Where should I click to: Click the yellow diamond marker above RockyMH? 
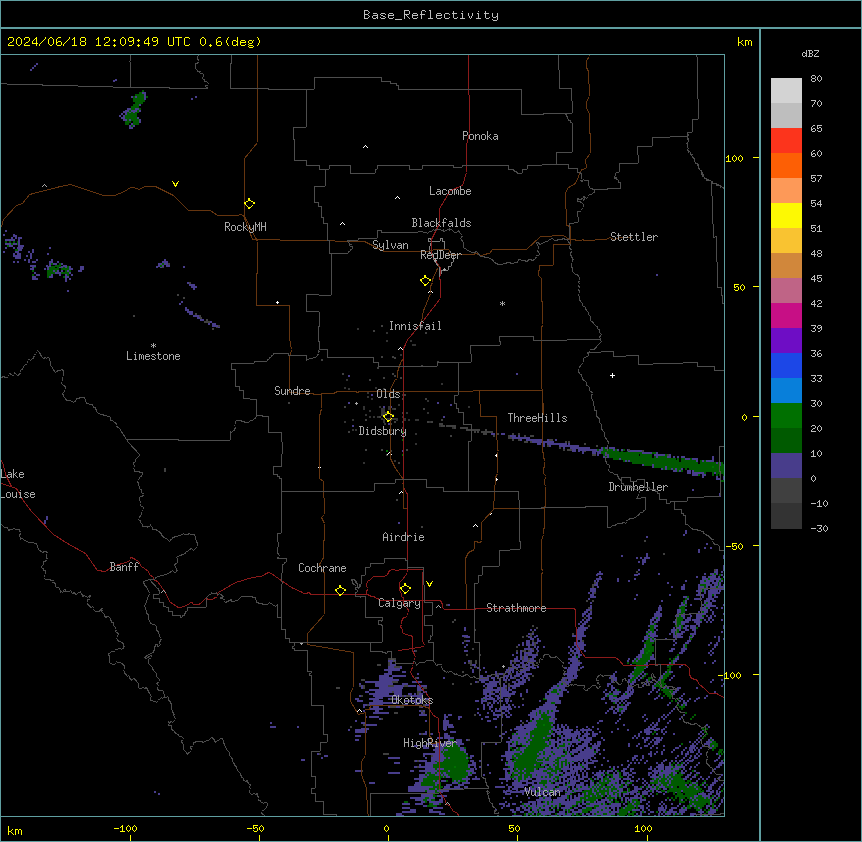249,204
